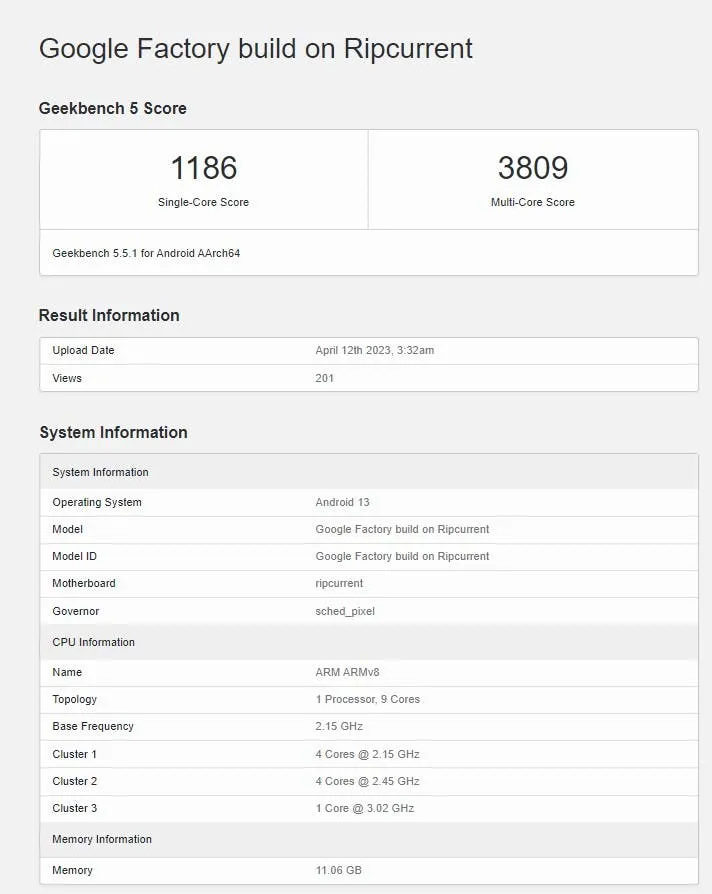Select the 'sched_pixel' governor value
The width and height of the screenshot is (712, 894).
pyautogui.click(x=345, y=611)
